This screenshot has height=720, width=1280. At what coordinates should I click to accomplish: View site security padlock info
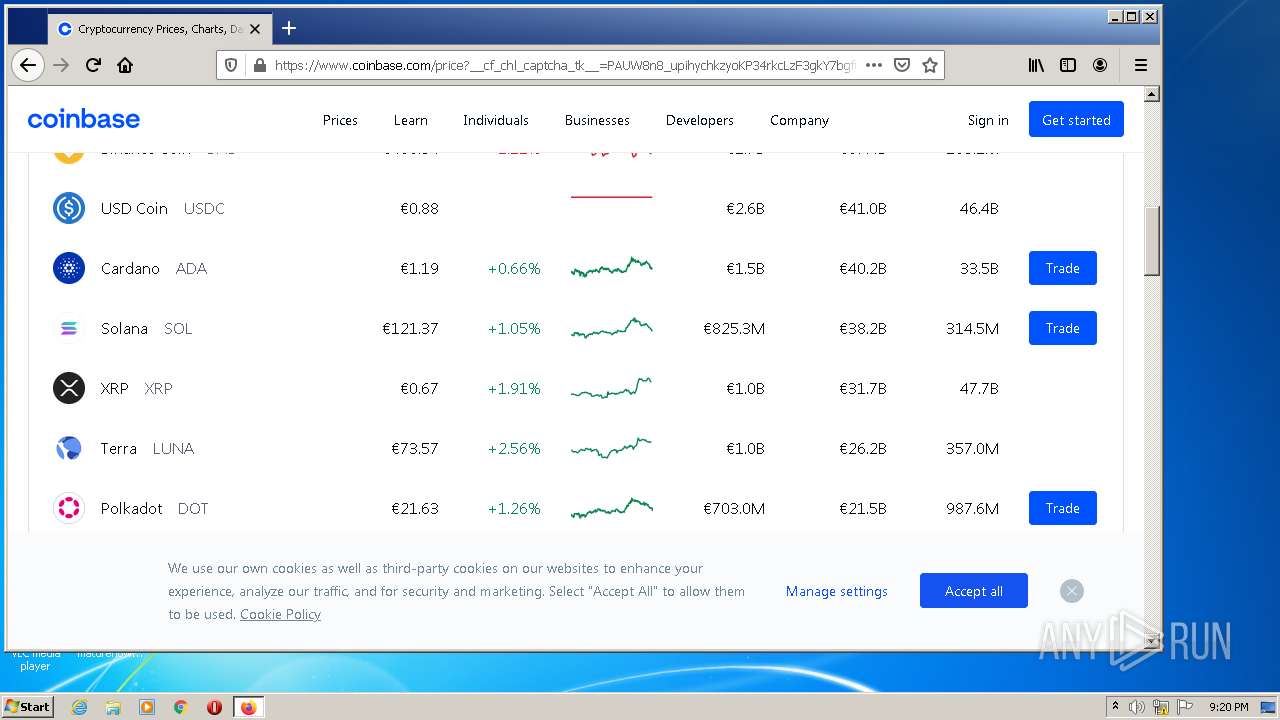click(259, 65)
